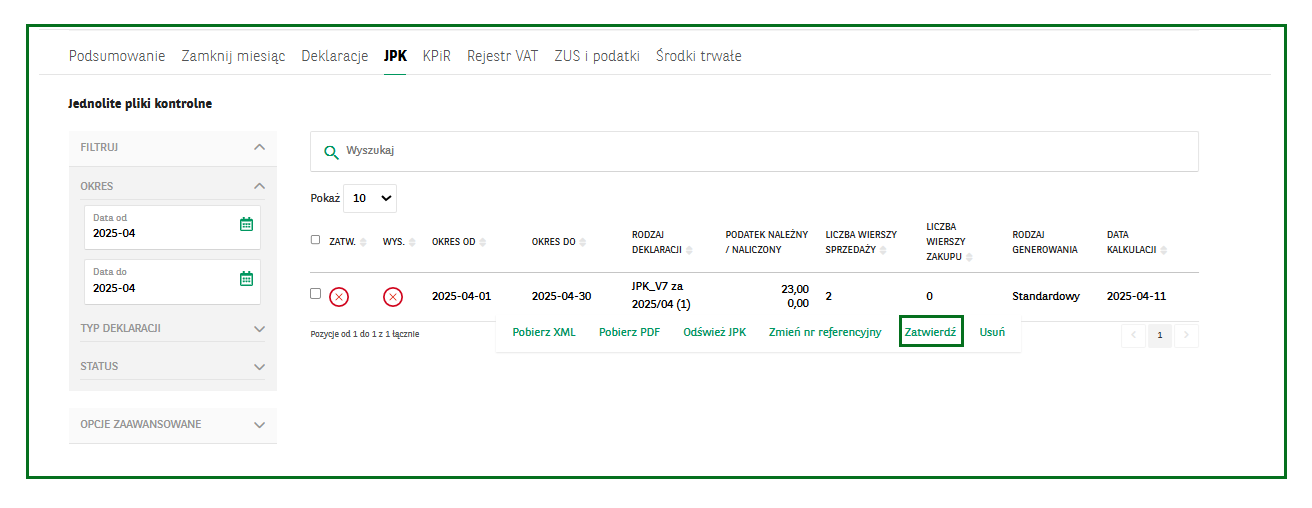The image size is (1312, 508).
Task: Click 'Pozycje od 1 do 1 z 1 łącznie' text
Action: (365, 334)
